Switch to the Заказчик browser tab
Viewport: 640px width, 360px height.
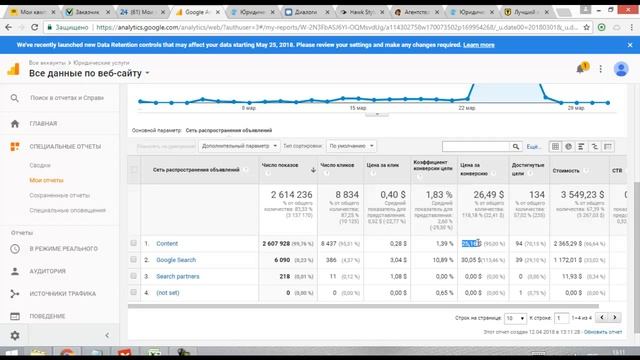click(87, 12)
